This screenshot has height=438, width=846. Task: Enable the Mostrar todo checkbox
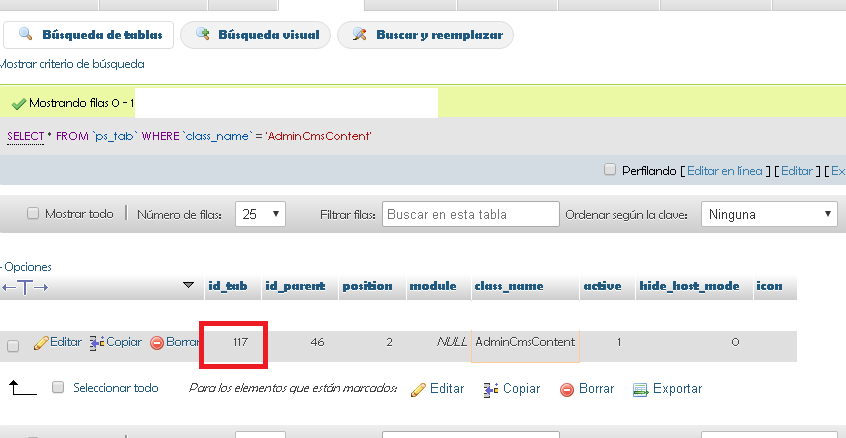pyautogui.click(x=33, y=214)
